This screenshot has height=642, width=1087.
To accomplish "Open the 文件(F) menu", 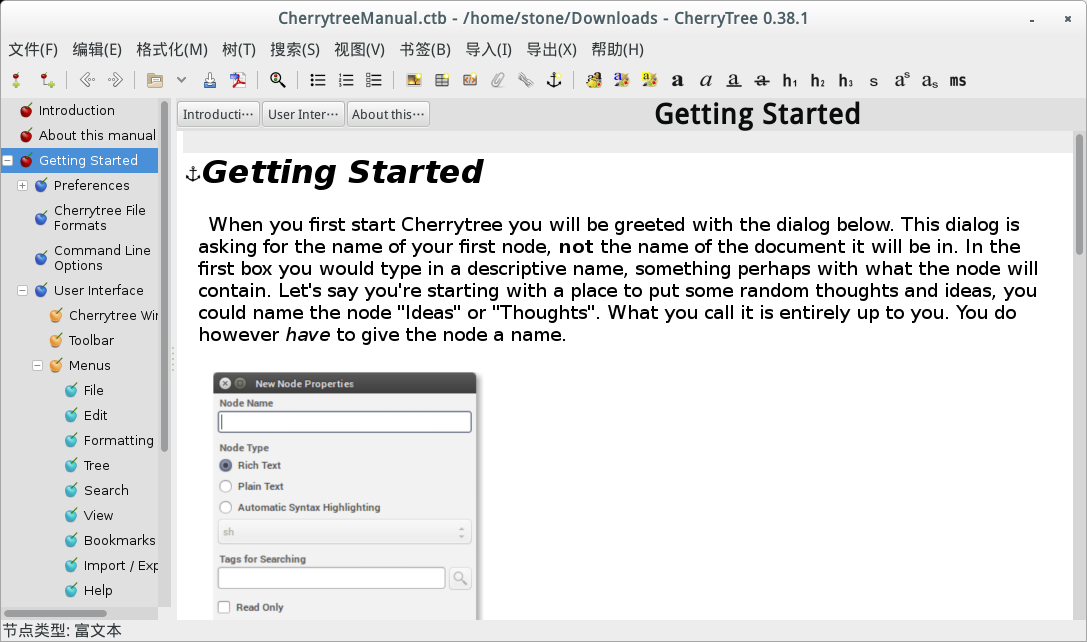I will [x=33, y=49].
